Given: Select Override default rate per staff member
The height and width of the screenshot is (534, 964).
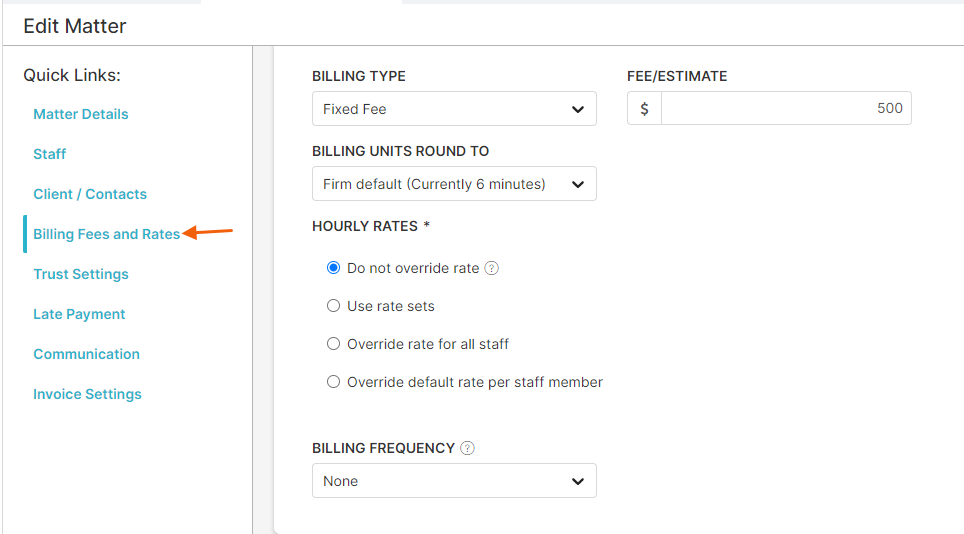Looking at the screenshot, I should (x=333, y=382).
